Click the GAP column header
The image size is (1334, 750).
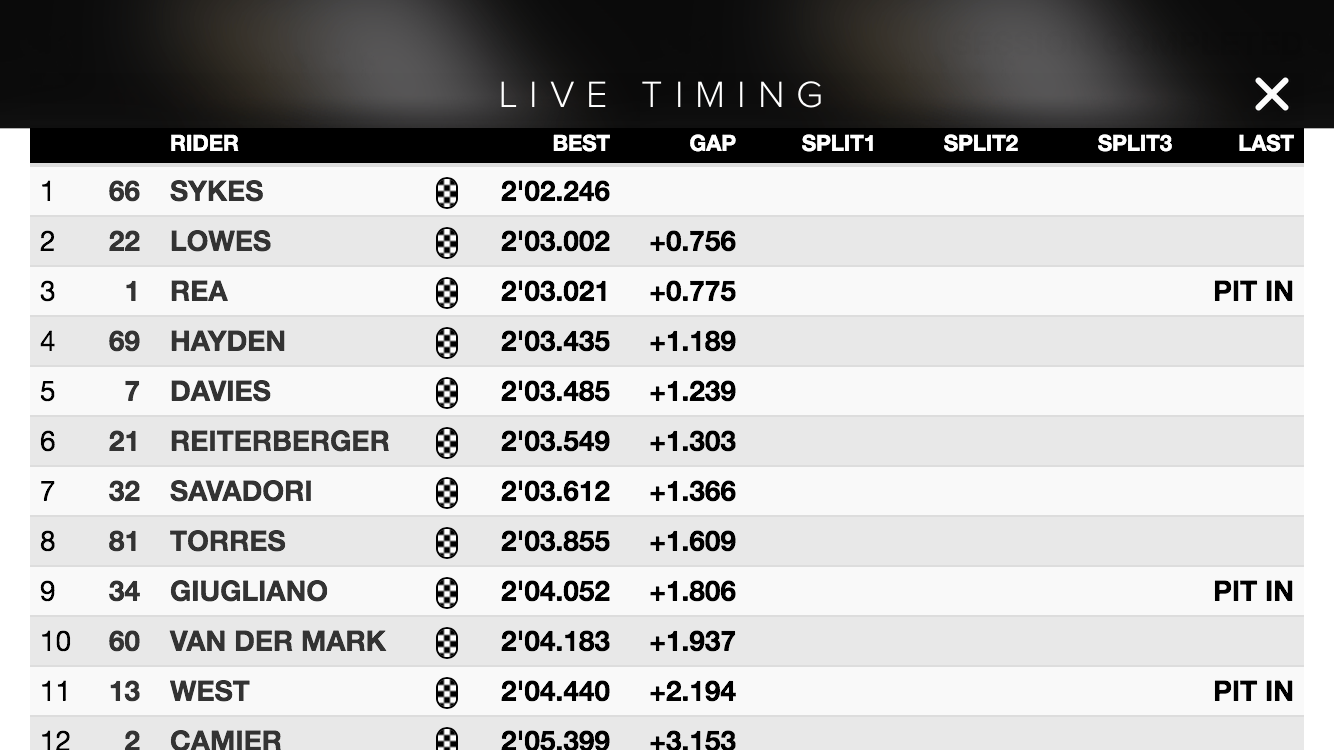712,143
